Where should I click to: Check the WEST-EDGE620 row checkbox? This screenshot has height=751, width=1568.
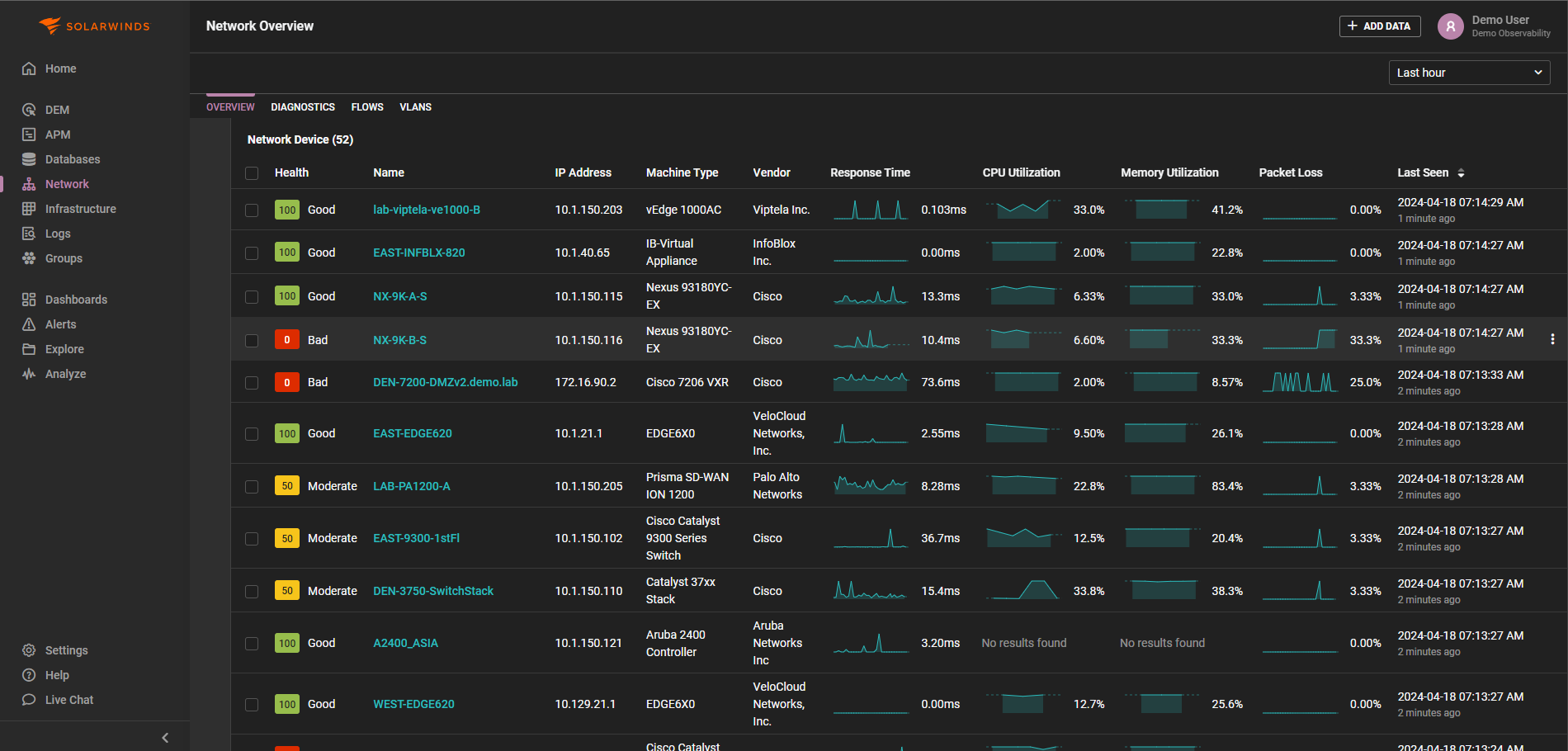252,705
